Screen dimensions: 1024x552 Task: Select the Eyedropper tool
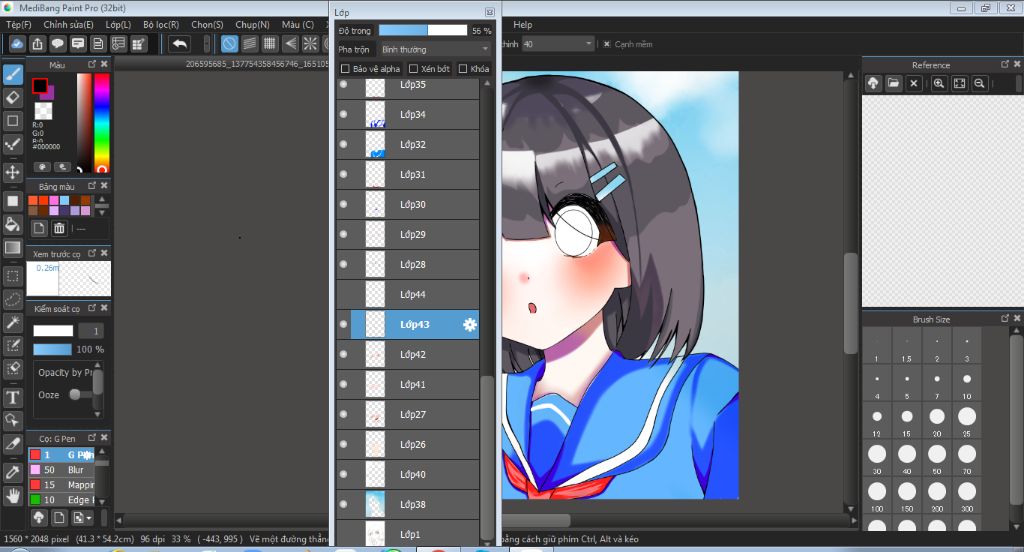12,472
